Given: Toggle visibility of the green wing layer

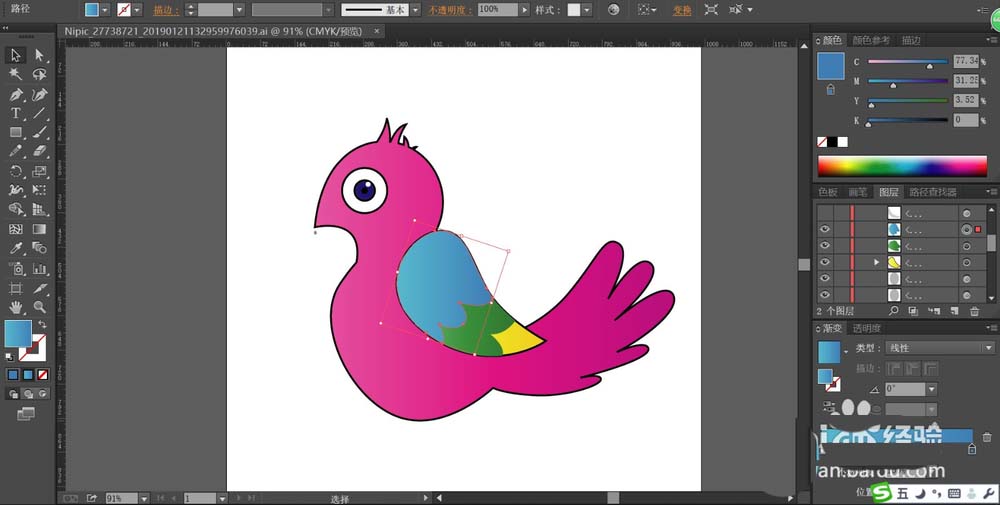Looking at the screenshot, I should coord(825,245).
